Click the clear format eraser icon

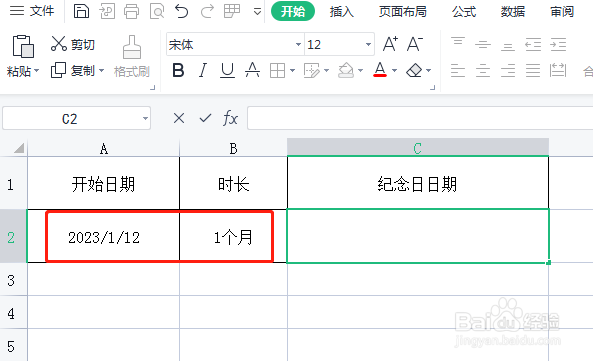pos(414,70)
